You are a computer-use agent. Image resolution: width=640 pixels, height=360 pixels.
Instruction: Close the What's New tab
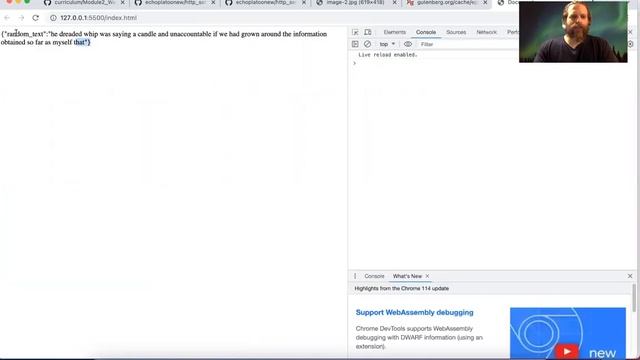[x=427, y=276]
